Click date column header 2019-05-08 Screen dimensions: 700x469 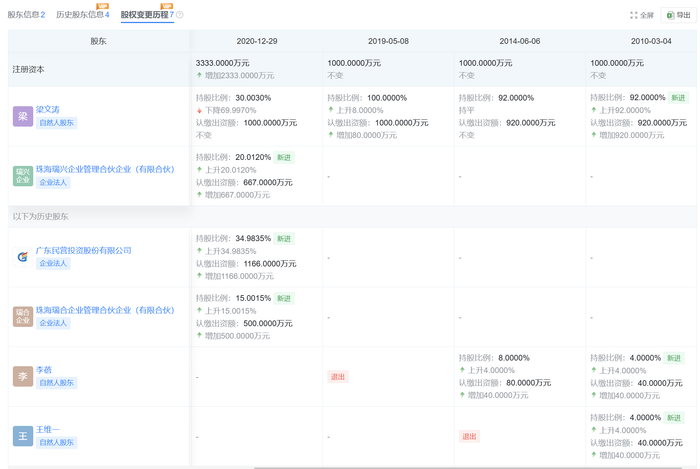tap(388, 41)
